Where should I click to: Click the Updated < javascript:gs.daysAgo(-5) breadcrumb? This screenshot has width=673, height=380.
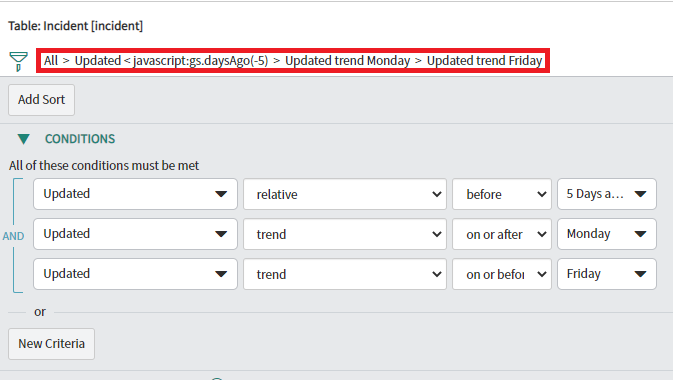171,61
